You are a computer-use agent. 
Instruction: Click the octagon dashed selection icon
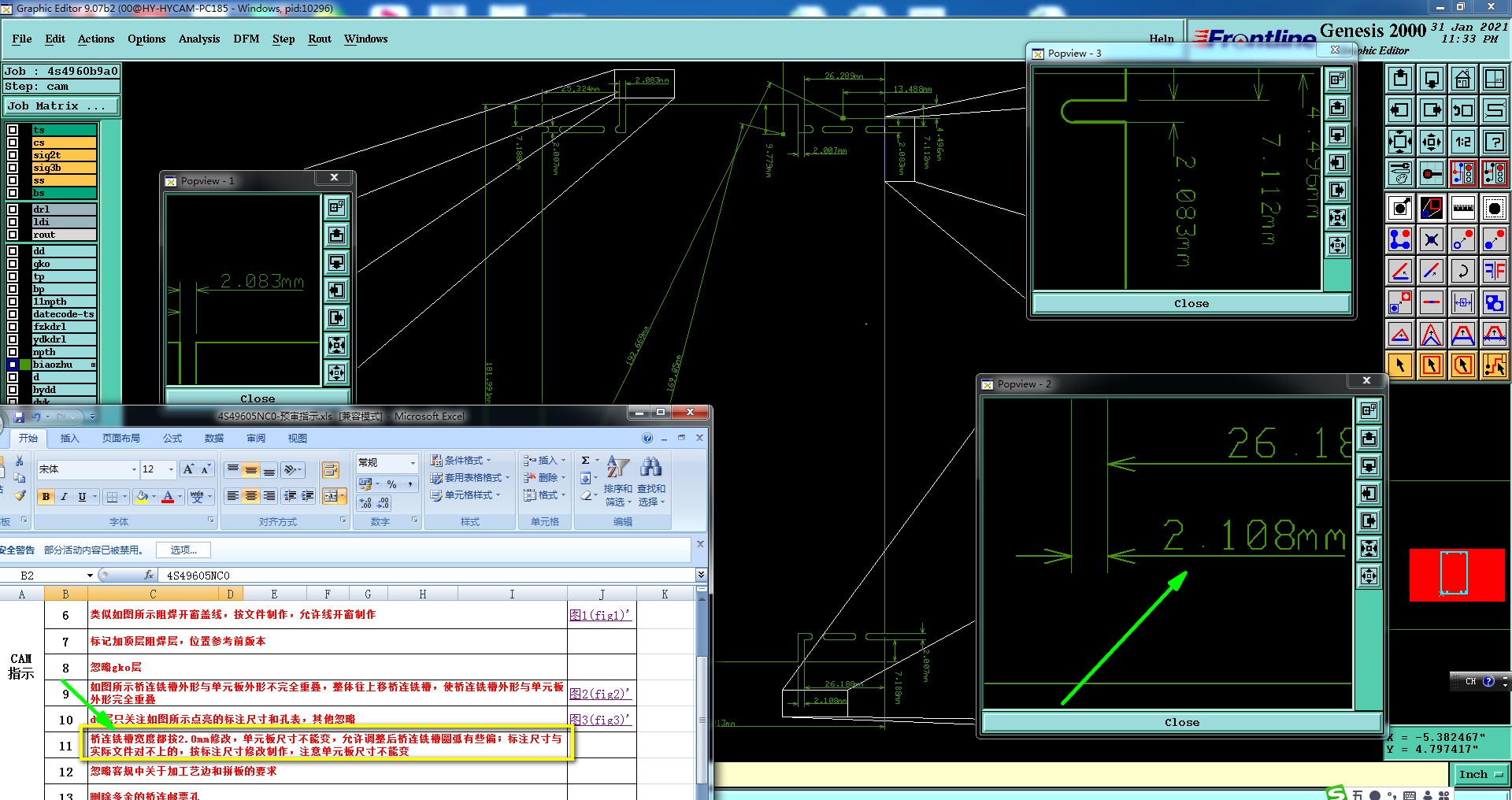tap(1494, 208)
